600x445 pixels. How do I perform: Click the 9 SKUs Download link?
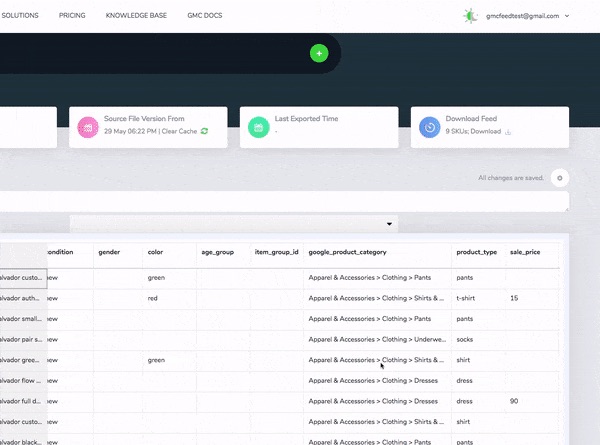[x=472, y=131]
